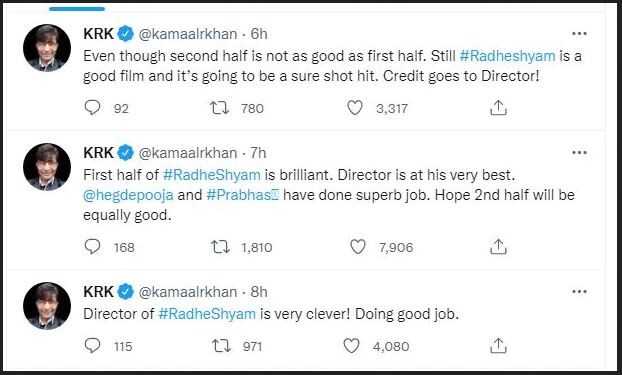The width and height of the screenshot is (622, 375).
Task: Open the #Prabhas hashtag link
Action: click(243, 195)
